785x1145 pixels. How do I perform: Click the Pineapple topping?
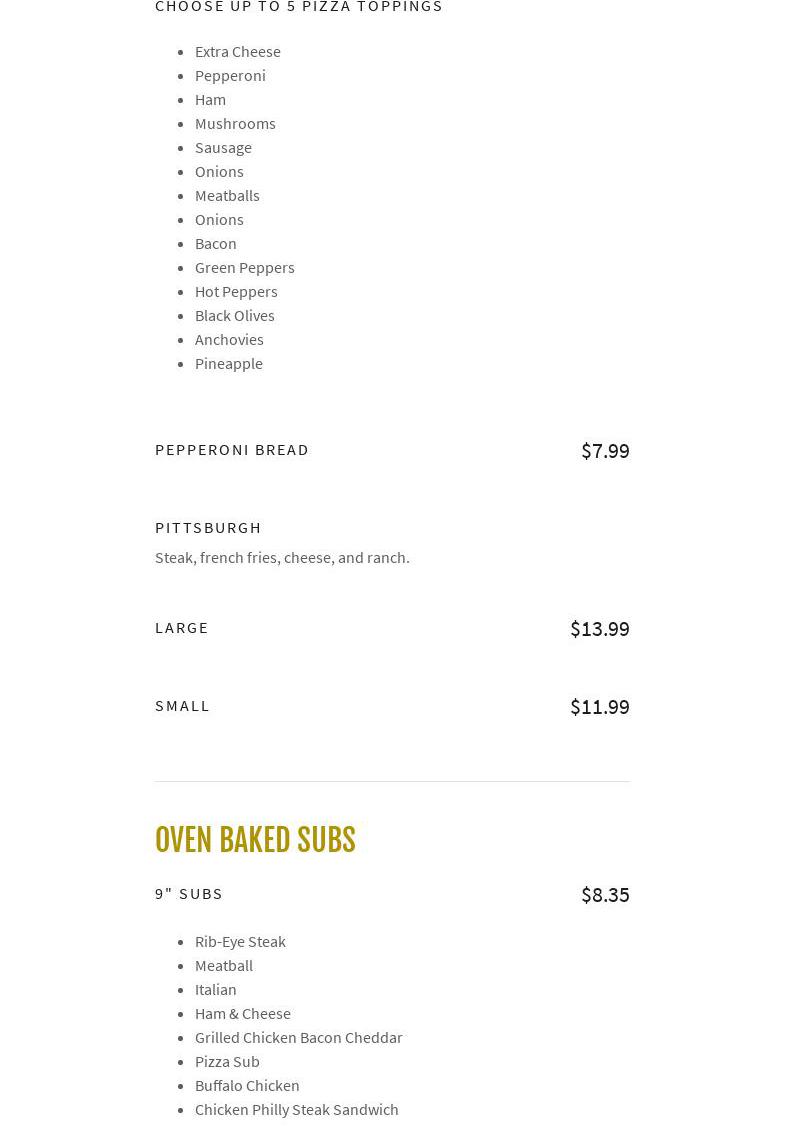pos(229,364)
